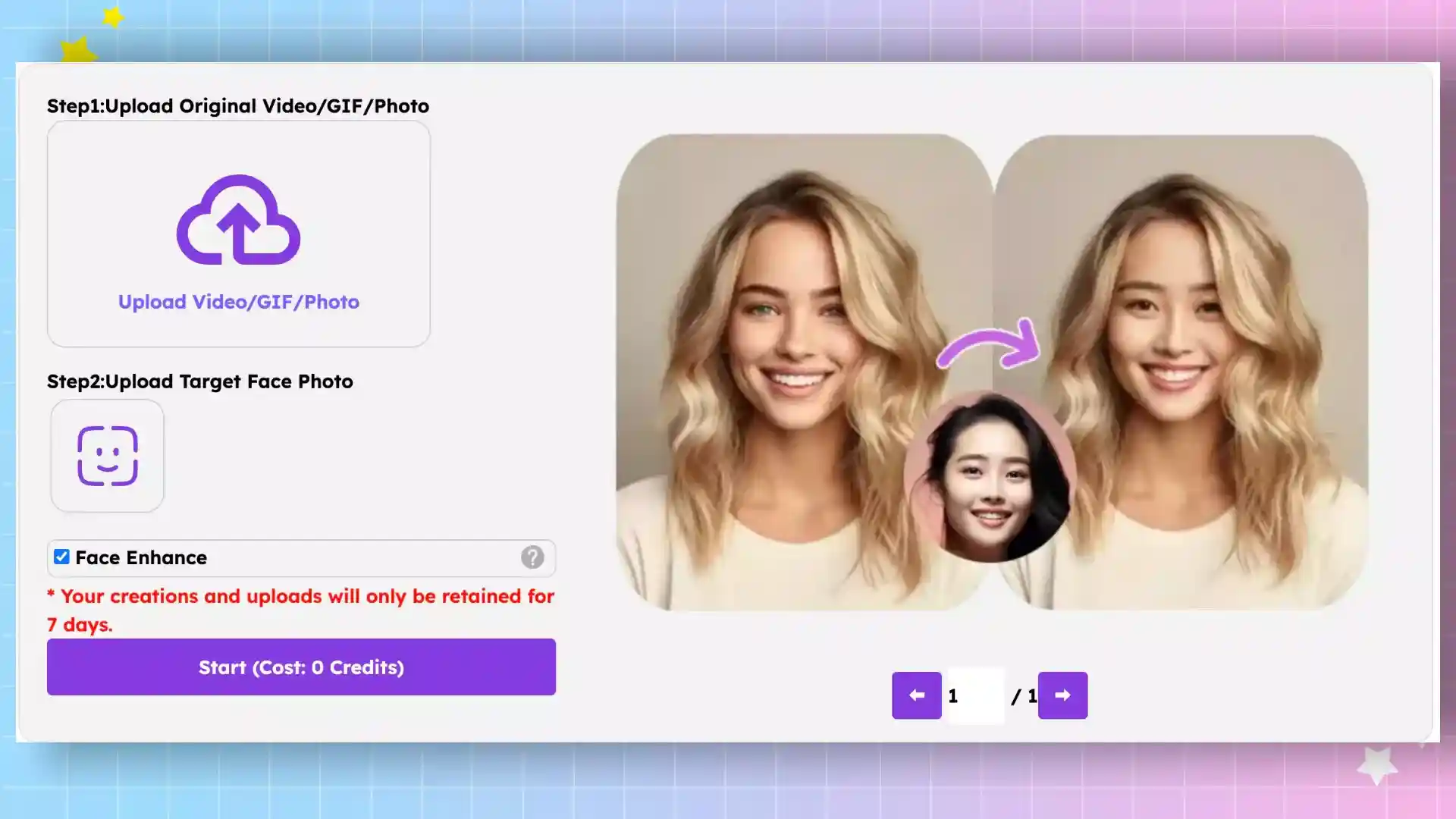Toggle Face Enhance by clicking its label text
The height and width of the screenshot is (819, 1456).
click(x=140, y=557)
